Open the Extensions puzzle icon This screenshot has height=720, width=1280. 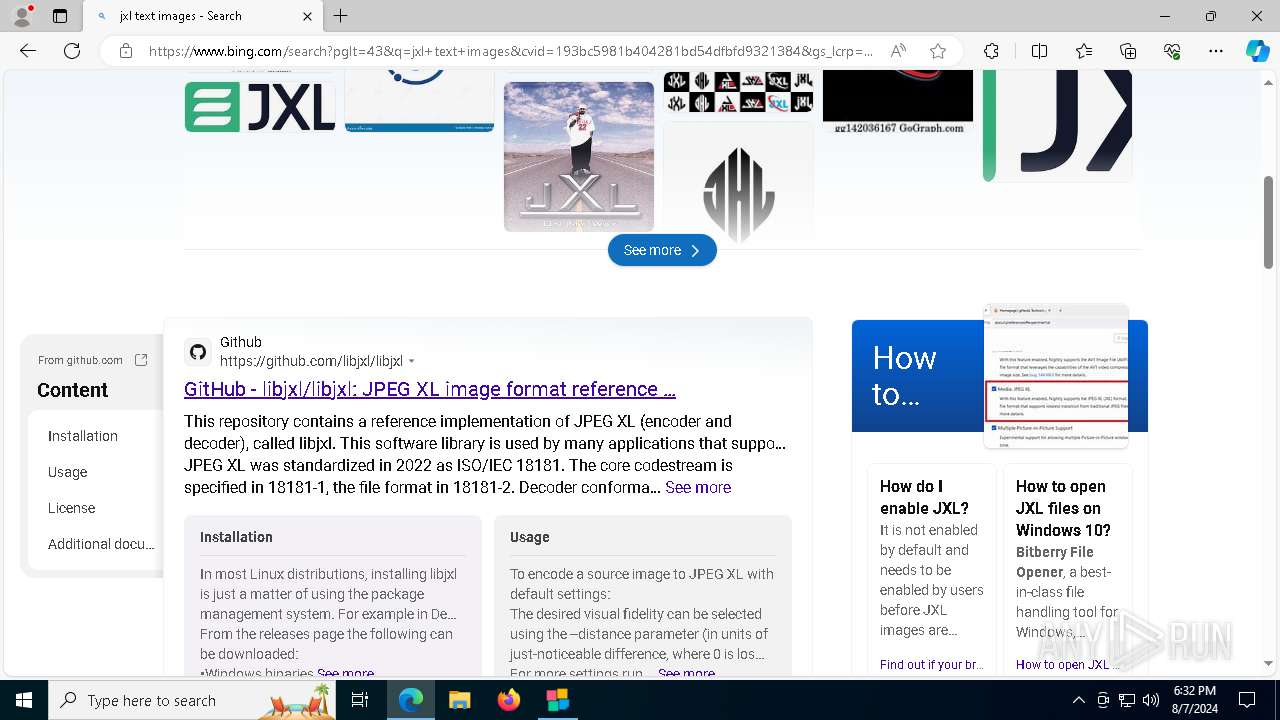coord(991,51)
